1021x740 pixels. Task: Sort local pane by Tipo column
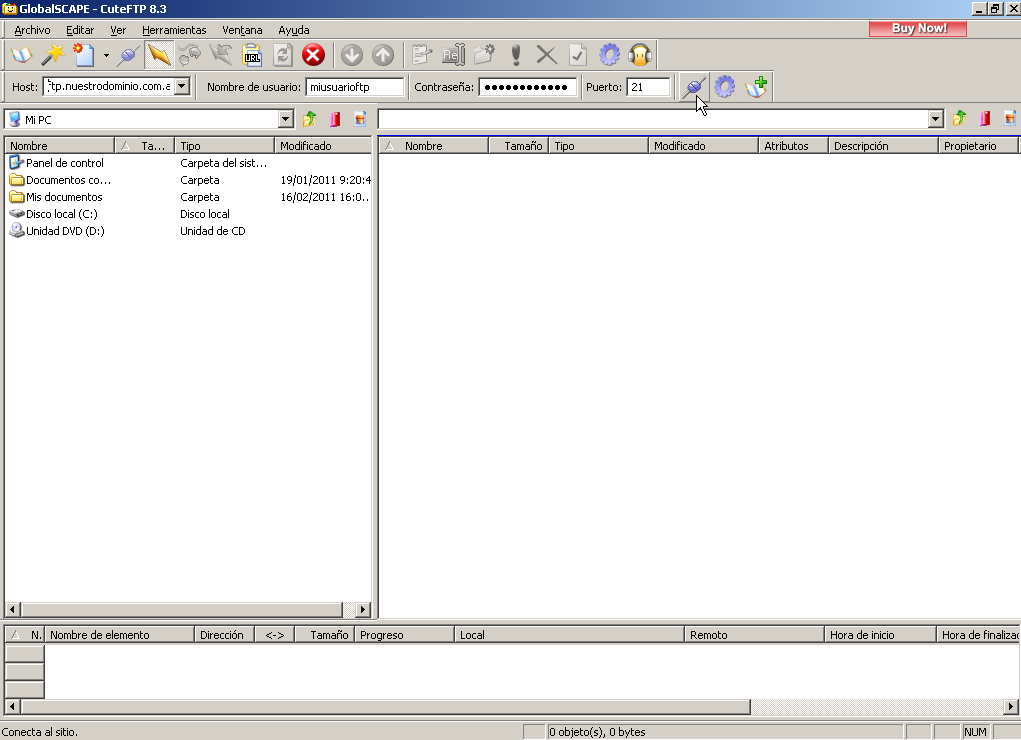(225, 145)
